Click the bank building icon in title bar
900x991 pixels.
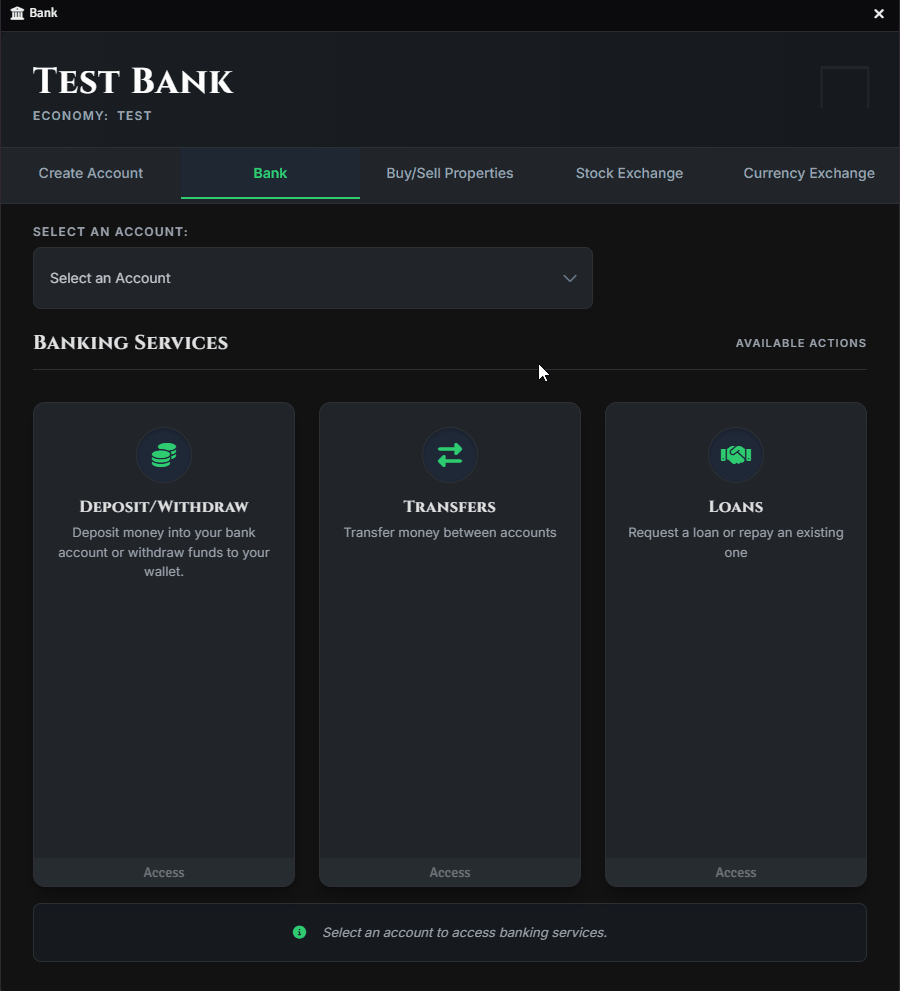click(17, 13)
